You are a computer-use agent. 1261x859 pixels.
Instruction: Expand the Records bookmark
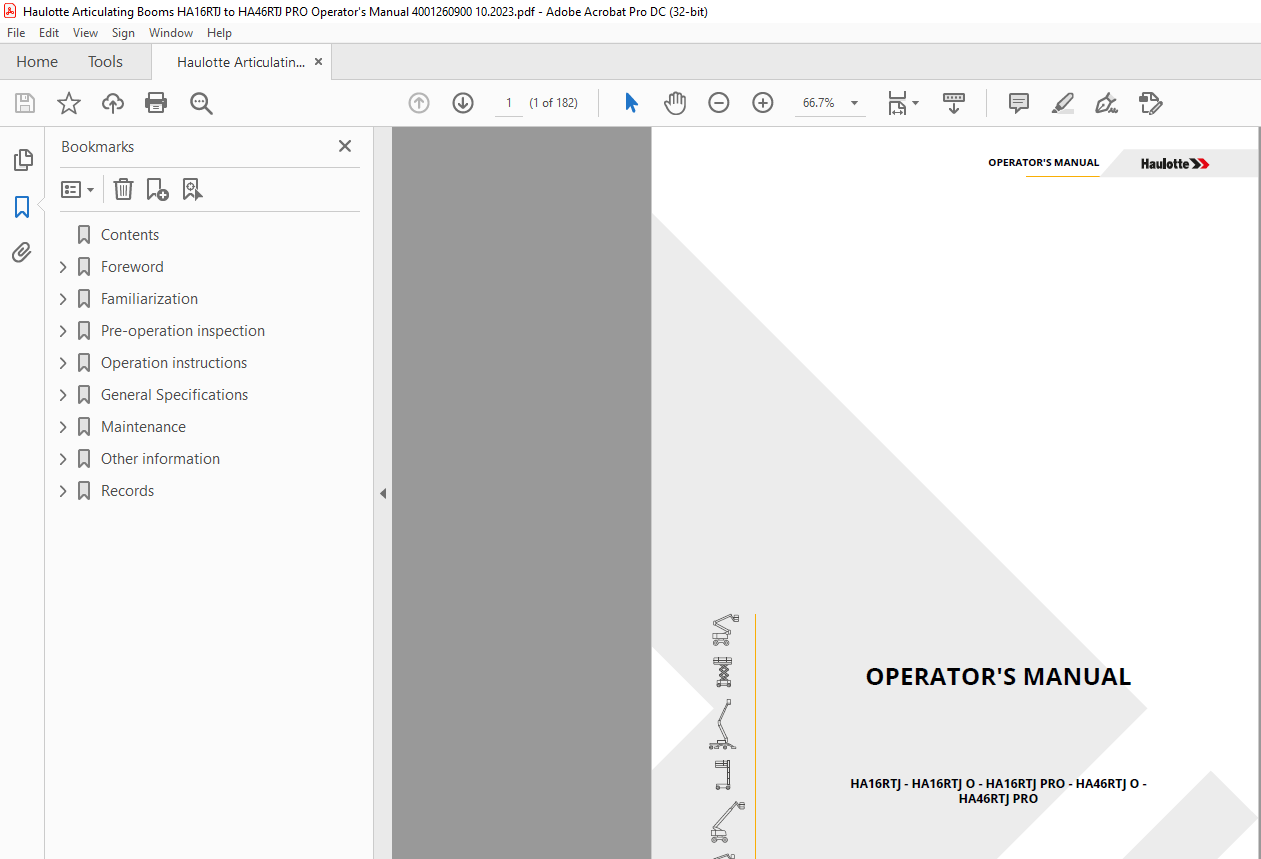coord(63,491)
